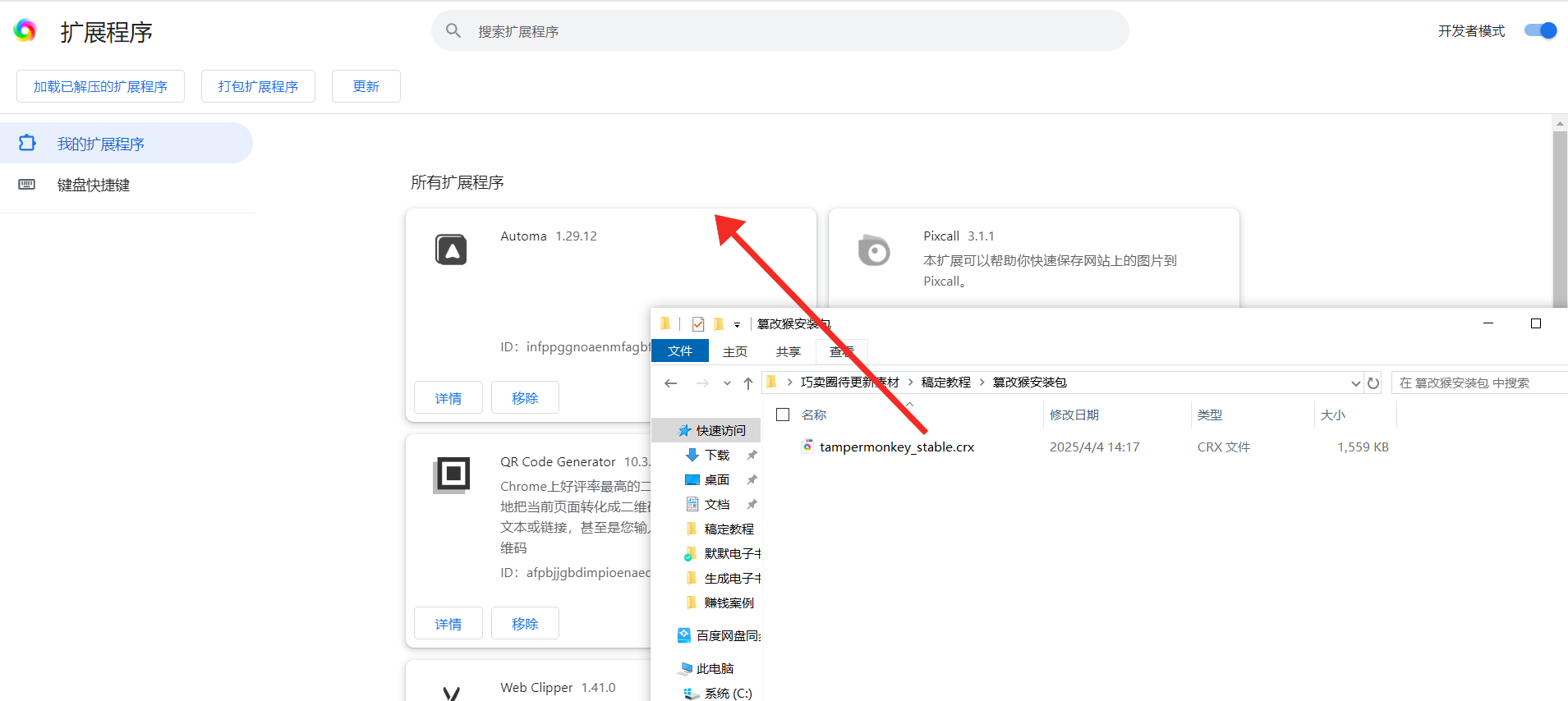Open the quick access toolbar customize dropdown
The width and height of the screenshot is (1568, 701).
coord(737,325)
